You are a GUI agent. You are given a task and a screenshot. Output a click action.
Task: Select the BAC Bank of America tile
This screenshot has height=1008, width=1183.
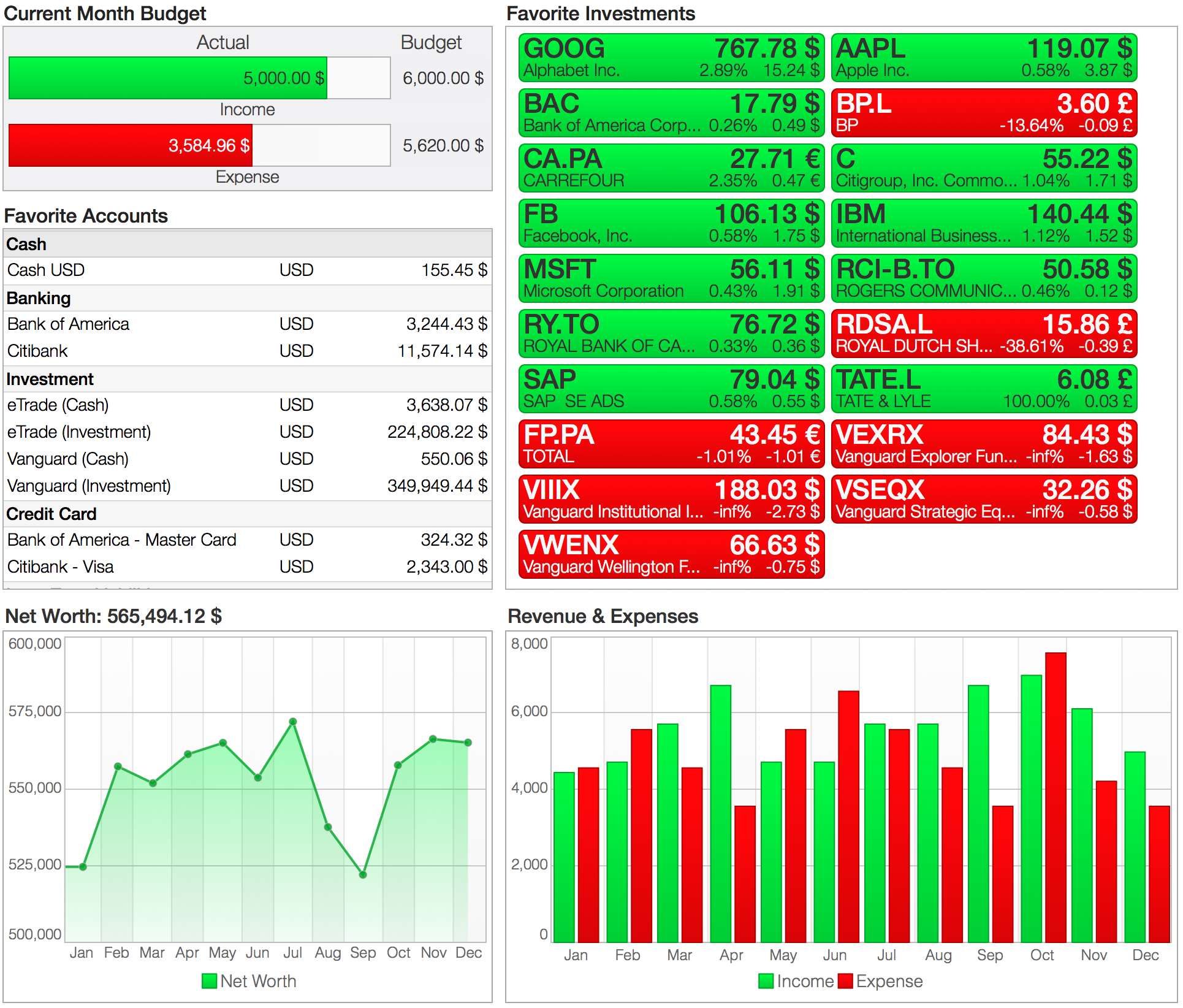coord(672,113)
